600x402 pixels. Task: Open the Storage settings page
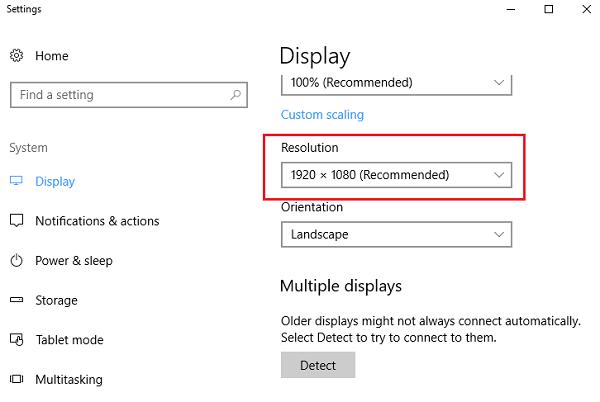56,300
